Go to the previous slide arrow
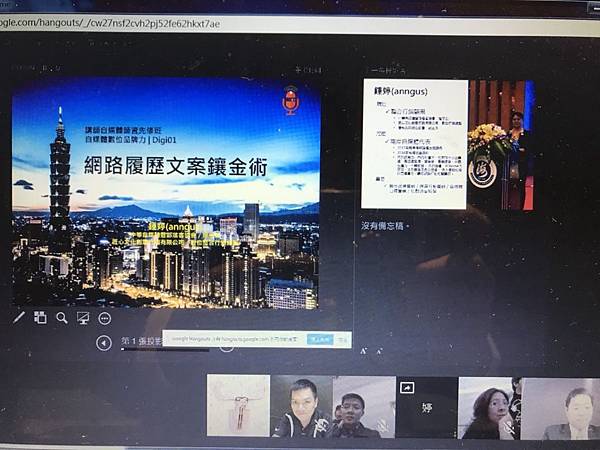600x450 pixels. click(x=104, y=343)
